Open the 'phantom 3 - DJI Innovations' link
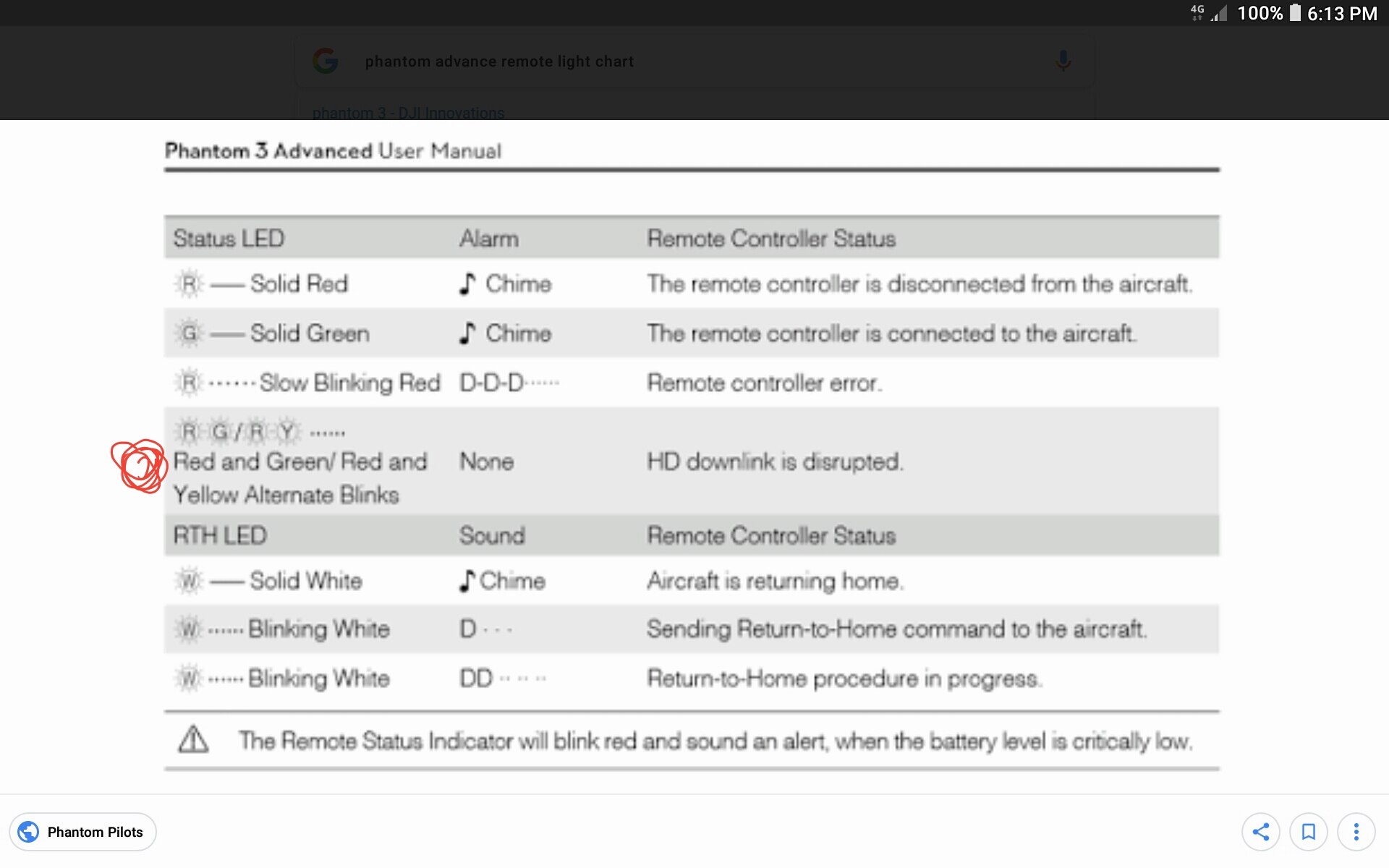 click(x=408, y=113)
